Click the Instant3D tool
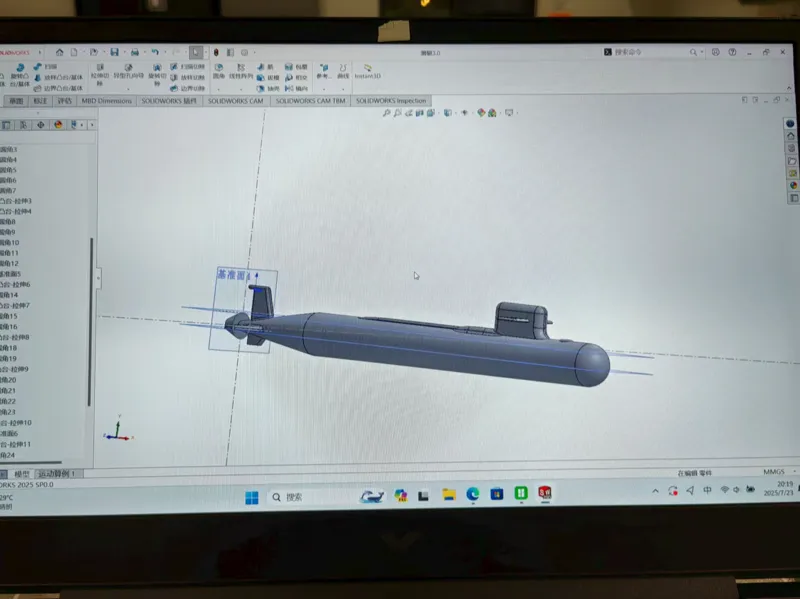 (367, 71)
